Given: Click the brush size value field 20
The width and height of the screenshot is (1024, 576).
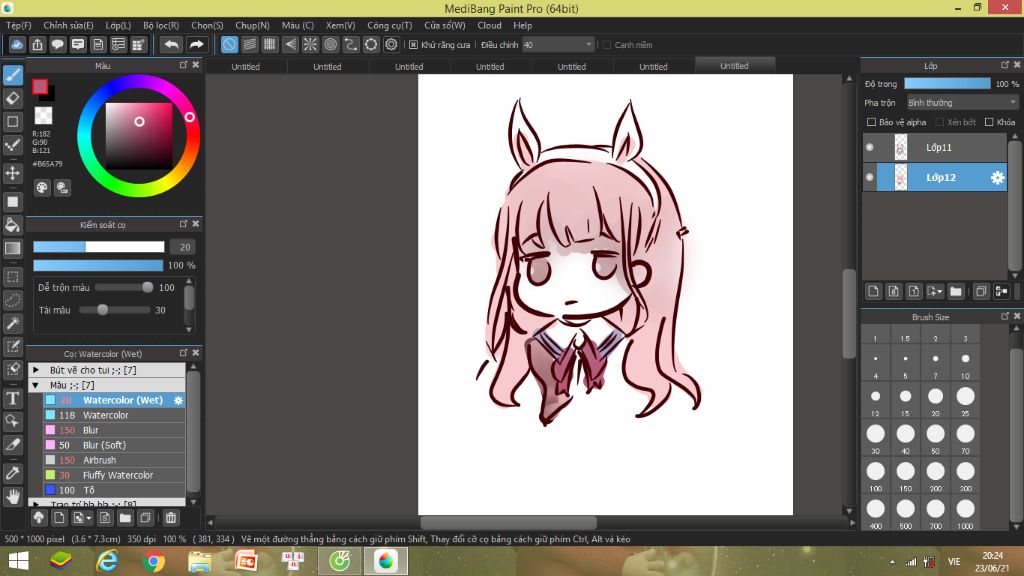Looking at the screenshot, I should tap(185, 247).
